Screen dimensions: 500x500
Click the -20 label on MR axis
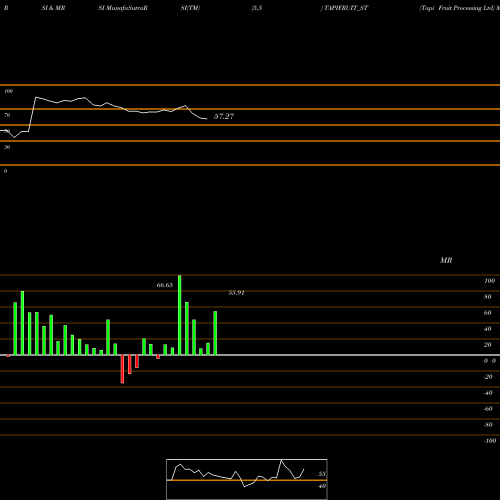(x=488, y=377)
